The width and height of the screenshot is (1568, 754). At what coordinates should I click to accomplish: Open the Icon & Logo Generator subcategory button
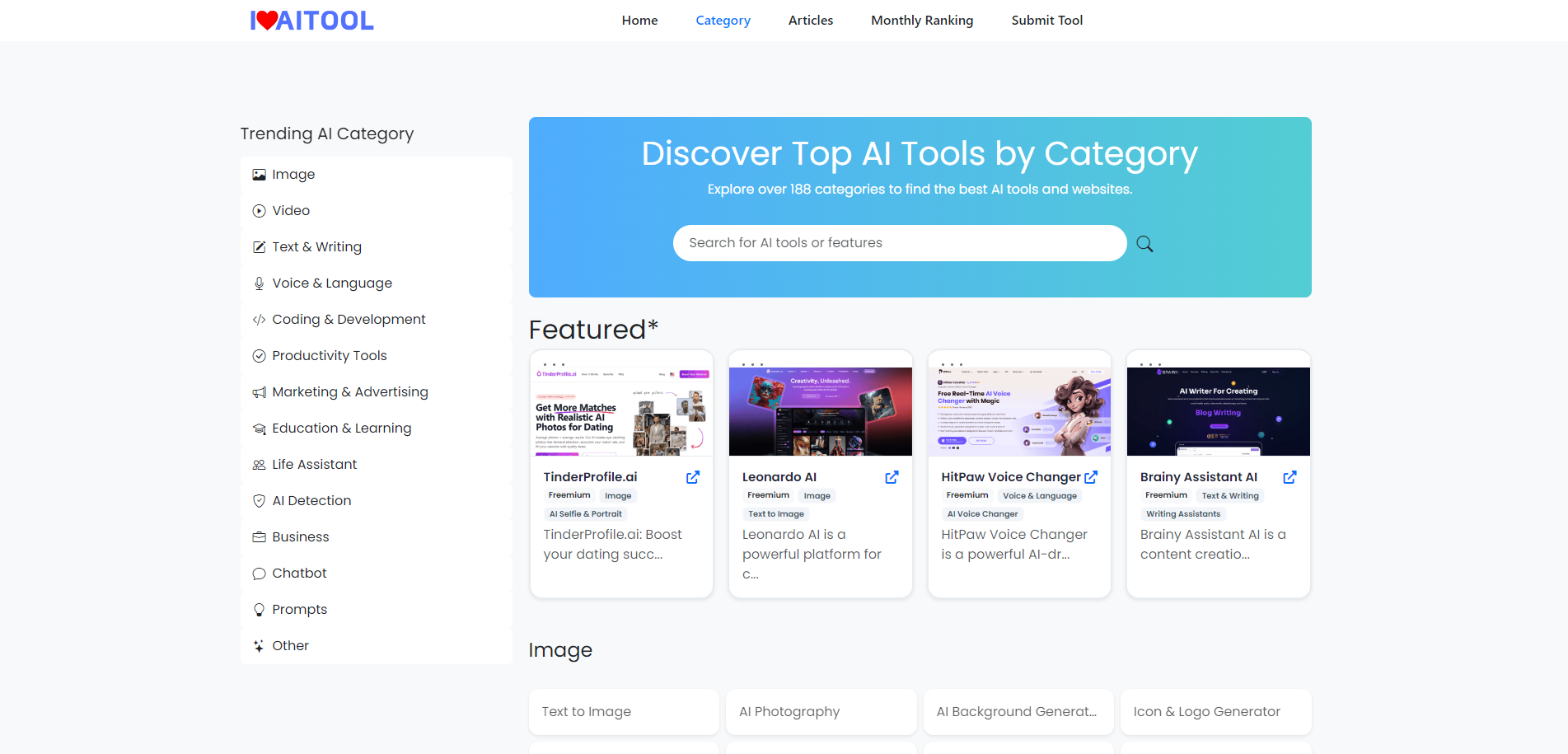point(1215,712)
